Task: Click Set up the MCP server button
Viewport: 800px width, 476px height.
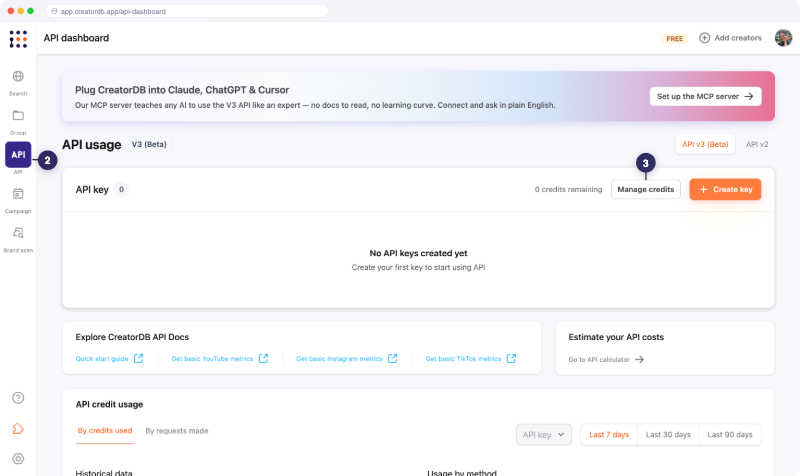Action: point(706,96)
